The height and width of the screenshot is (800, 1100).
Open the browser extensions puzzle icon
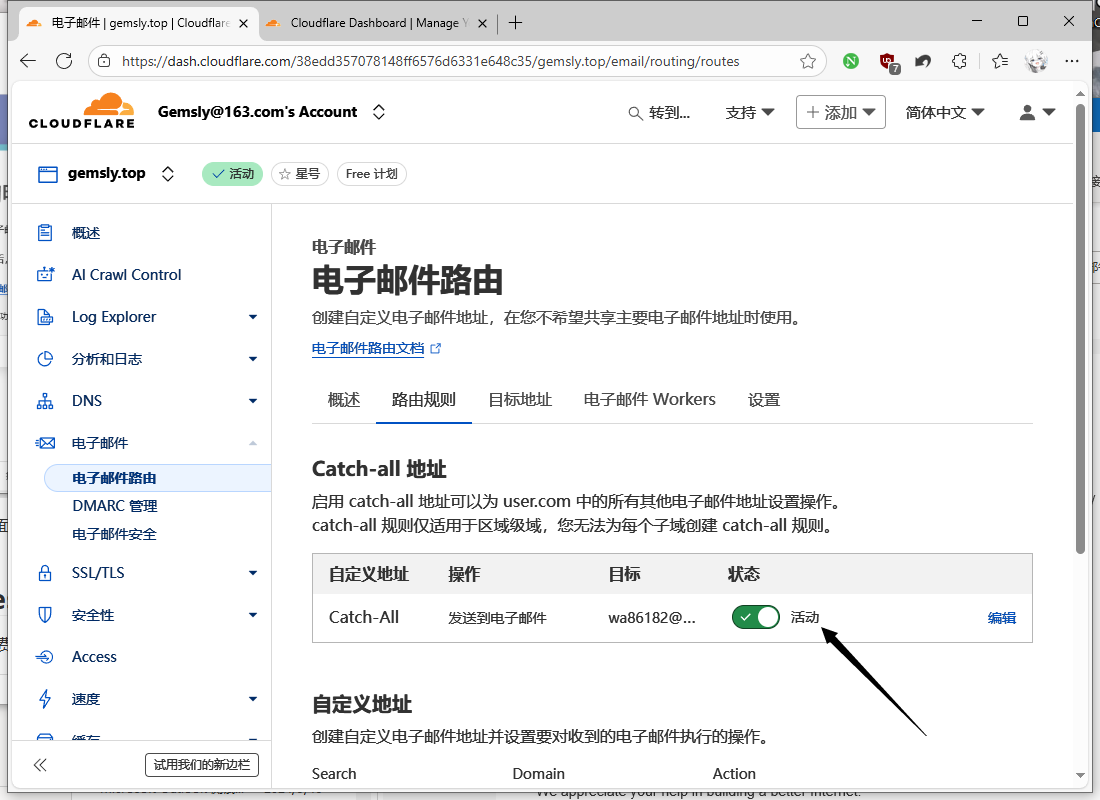[959, 61]
